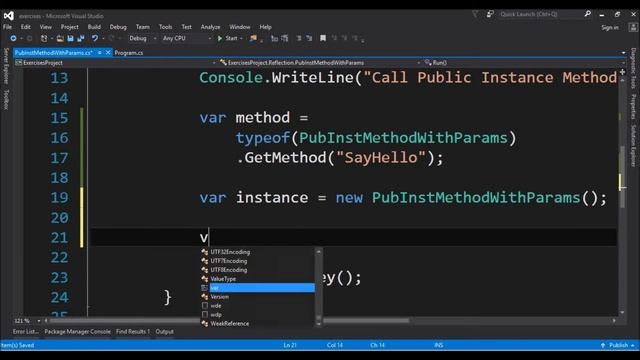Open the File menu
The image size is (640, 360).
[7, 27]
